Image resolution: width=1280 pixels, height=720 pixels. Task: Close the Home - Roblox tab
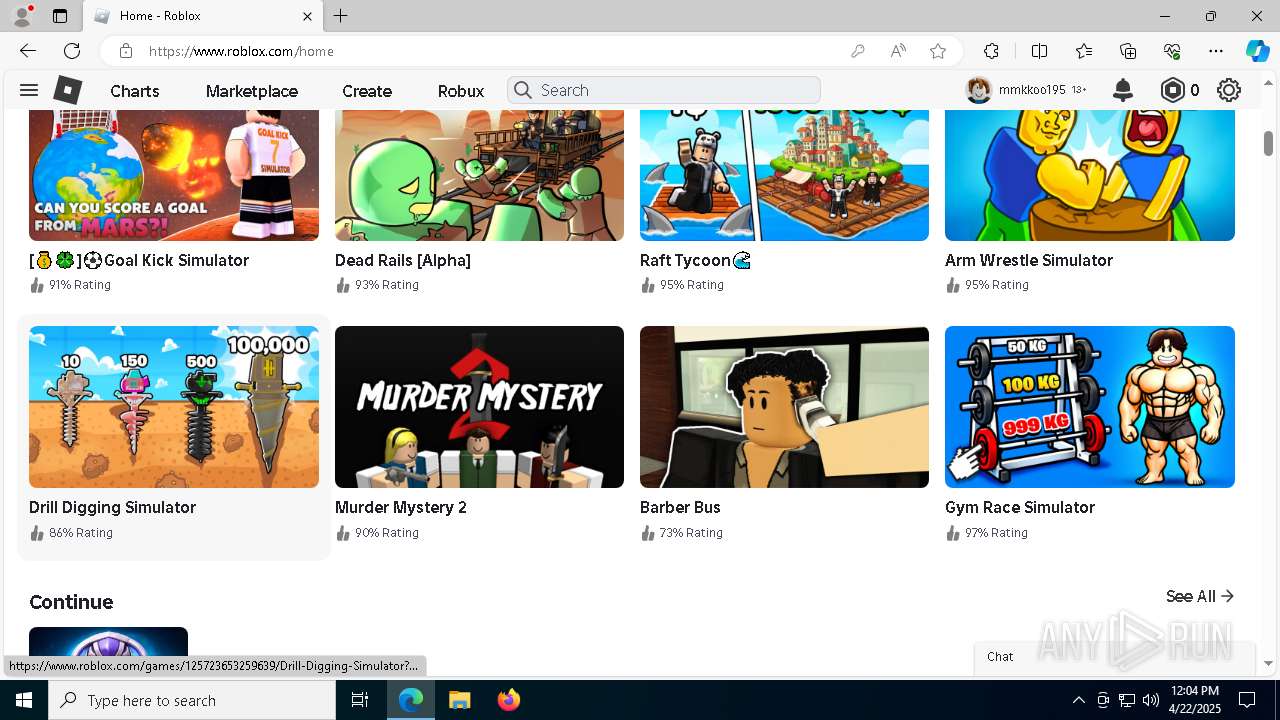coord(308,16)
